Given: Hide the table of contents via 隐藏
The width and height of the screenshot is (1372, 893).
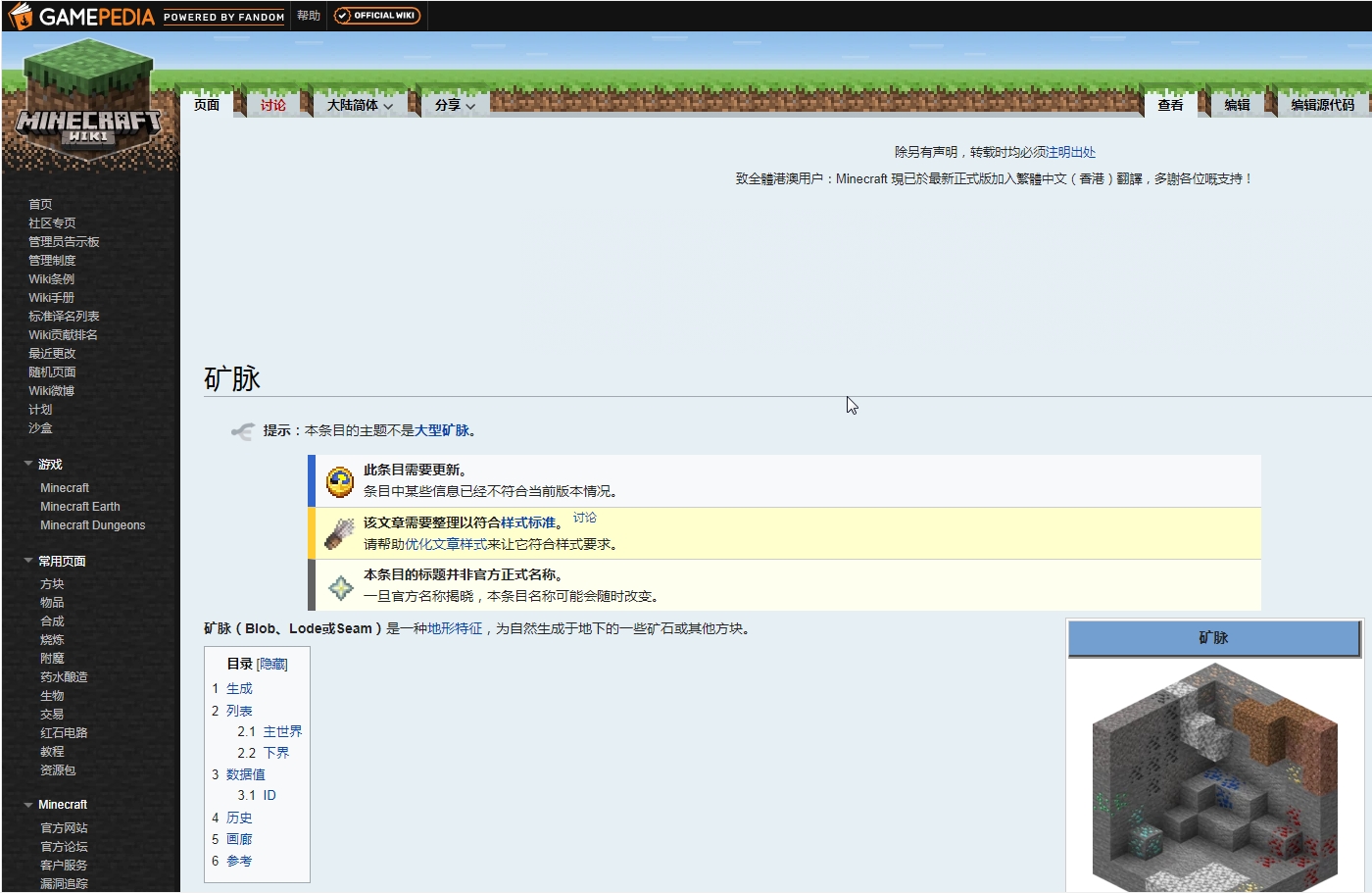Looking at the screenshot, I should point(272,665).
